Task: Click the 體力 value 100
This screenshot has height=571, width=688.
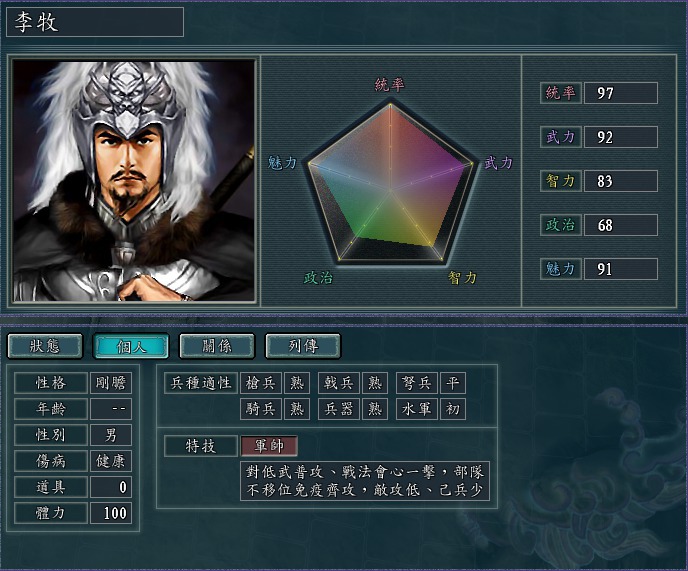Action: [111, 513]
